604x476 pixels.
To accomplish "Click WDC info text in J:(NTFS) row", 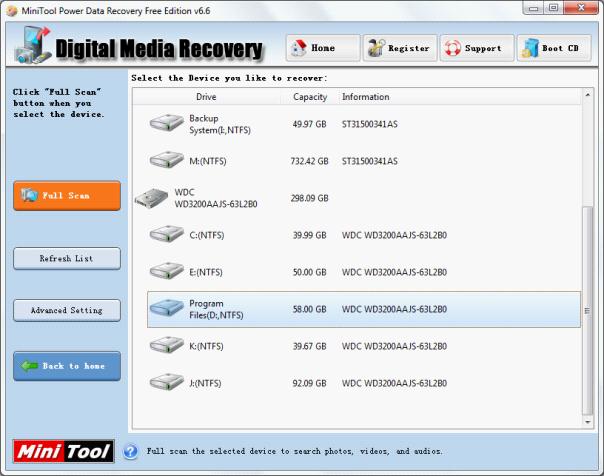I will 394,383.
